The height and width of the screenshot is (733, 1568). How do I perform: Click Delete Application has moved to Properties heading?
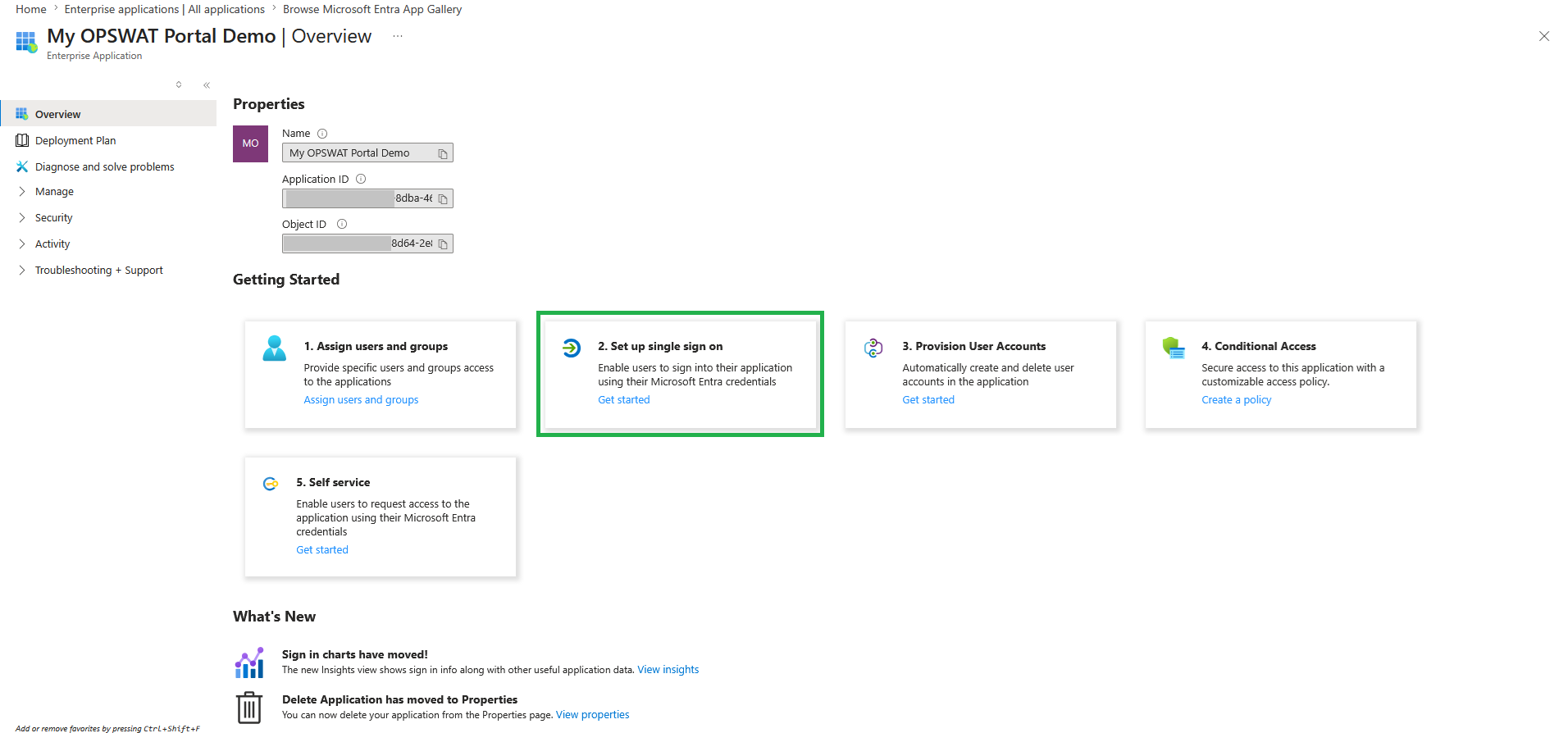point(400,699)
